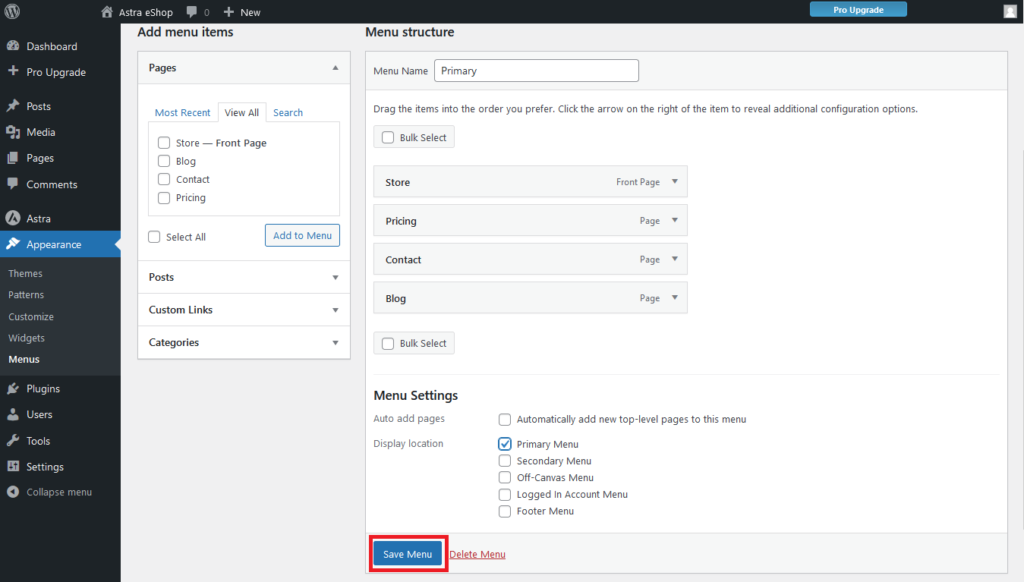Enable the Footer Menu display location
This screenshot has height=582, width=1024.
click(505, 511)
